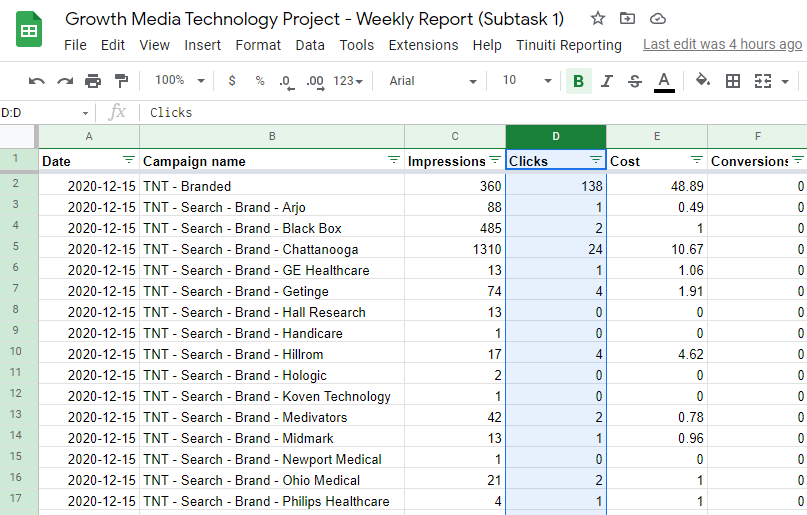
Task: Open the zoom level dropdown
Action: point(180,80)
